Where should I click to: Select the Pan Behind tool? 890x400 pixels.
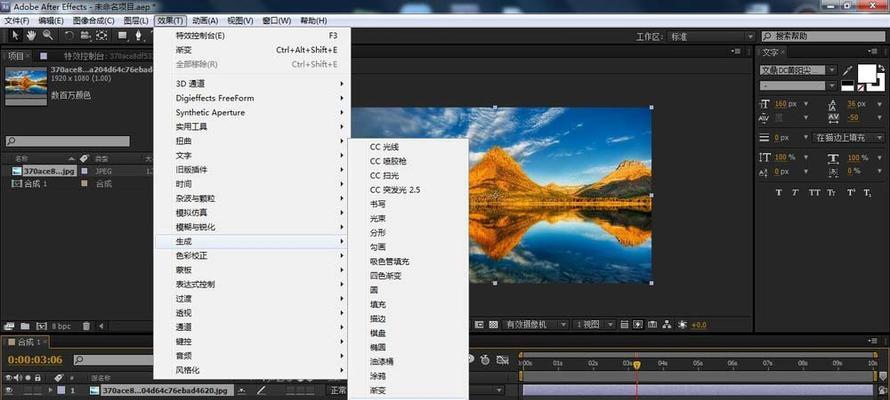(102, 36)
